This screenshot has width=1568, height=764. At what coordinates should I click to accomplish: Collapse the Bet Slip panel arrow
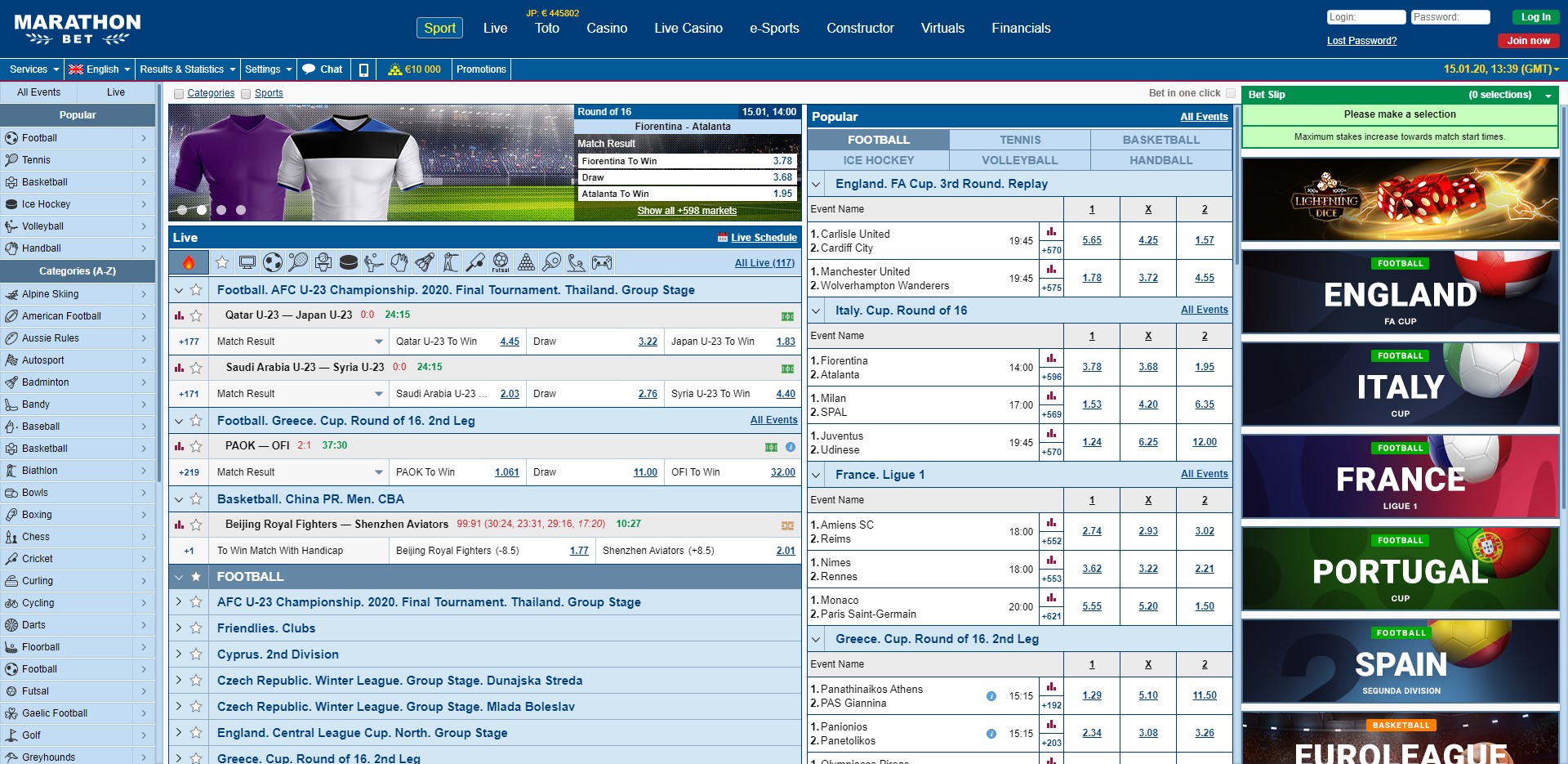tap(1548, 96)
